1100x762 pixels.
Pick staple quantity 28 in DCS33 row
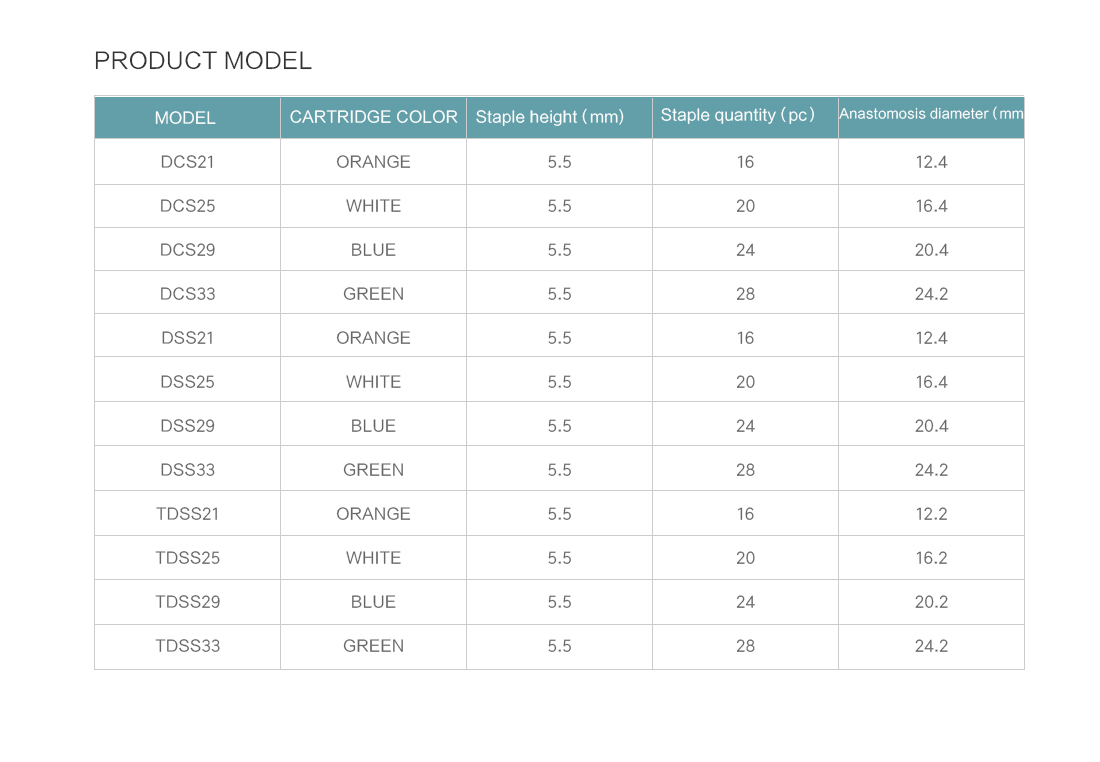tap(745, 294)
